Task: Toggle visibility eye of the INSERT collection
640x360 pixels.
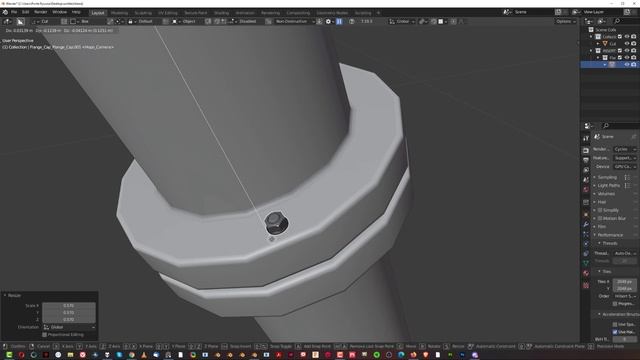Action: pos(627,51)
